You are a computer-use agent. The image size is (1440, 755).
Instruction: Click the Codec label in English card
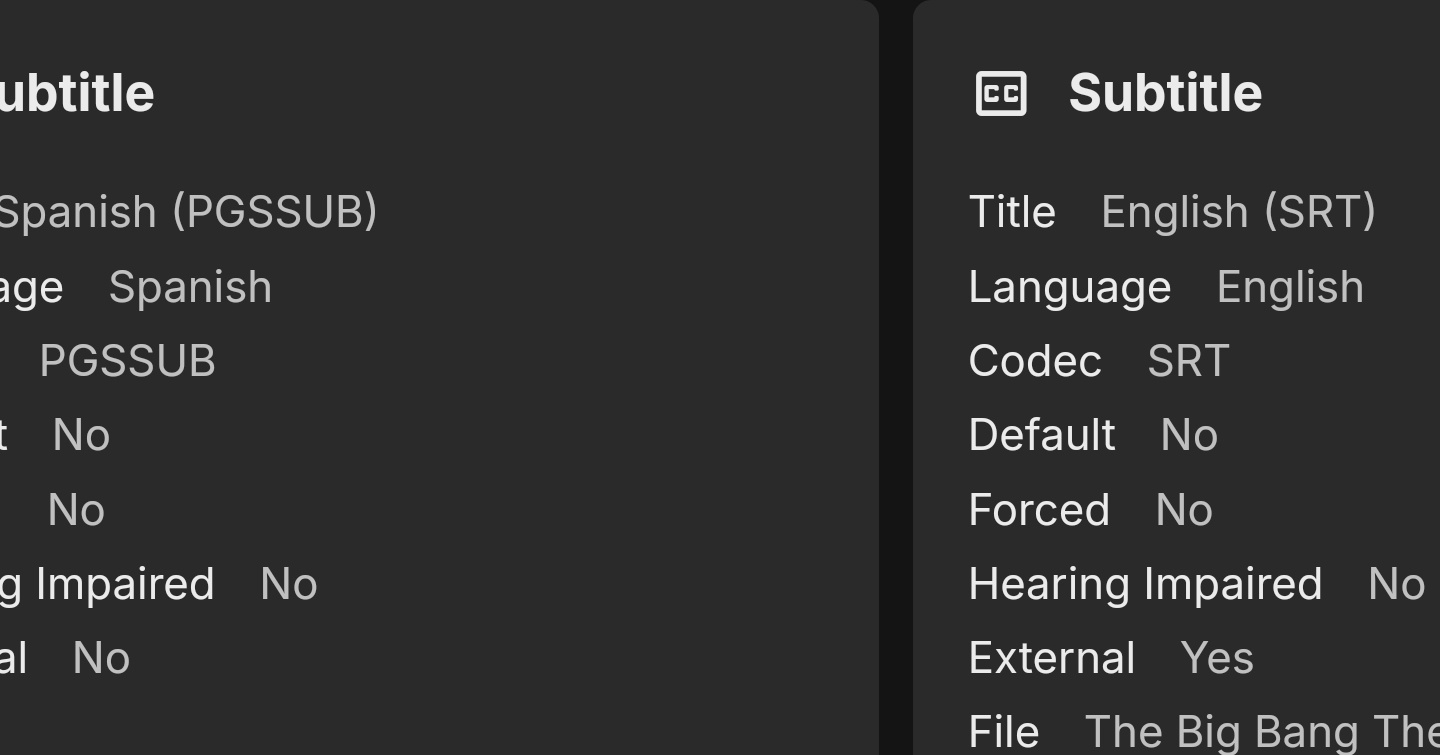[1035, 361]
